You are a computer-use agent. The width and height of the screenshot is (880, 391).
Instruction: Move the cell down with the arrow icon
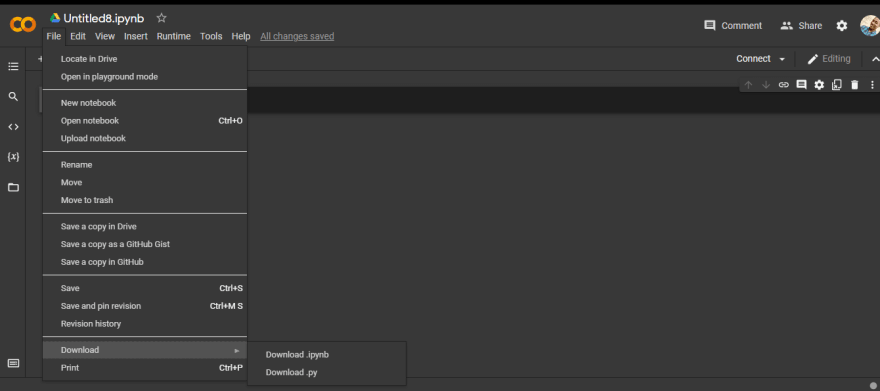766,85
